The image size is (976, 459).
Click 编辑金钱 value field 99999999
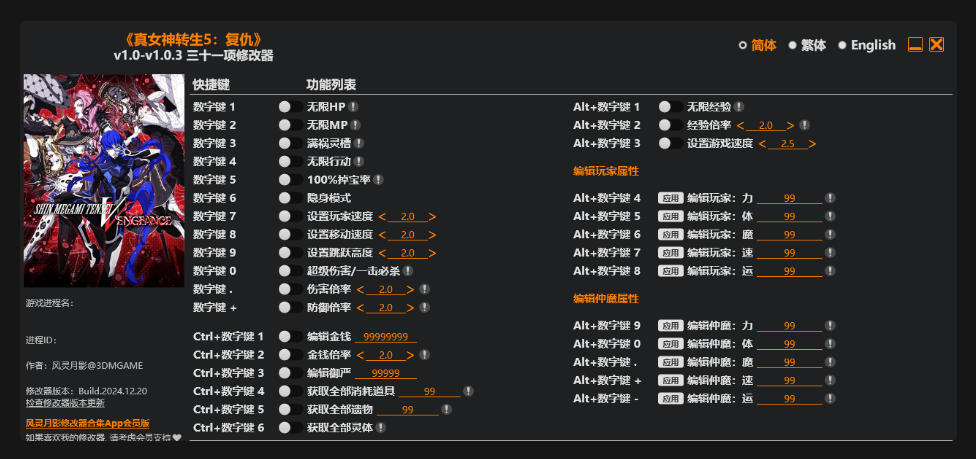pyautogui.click(x=386, y=337)
